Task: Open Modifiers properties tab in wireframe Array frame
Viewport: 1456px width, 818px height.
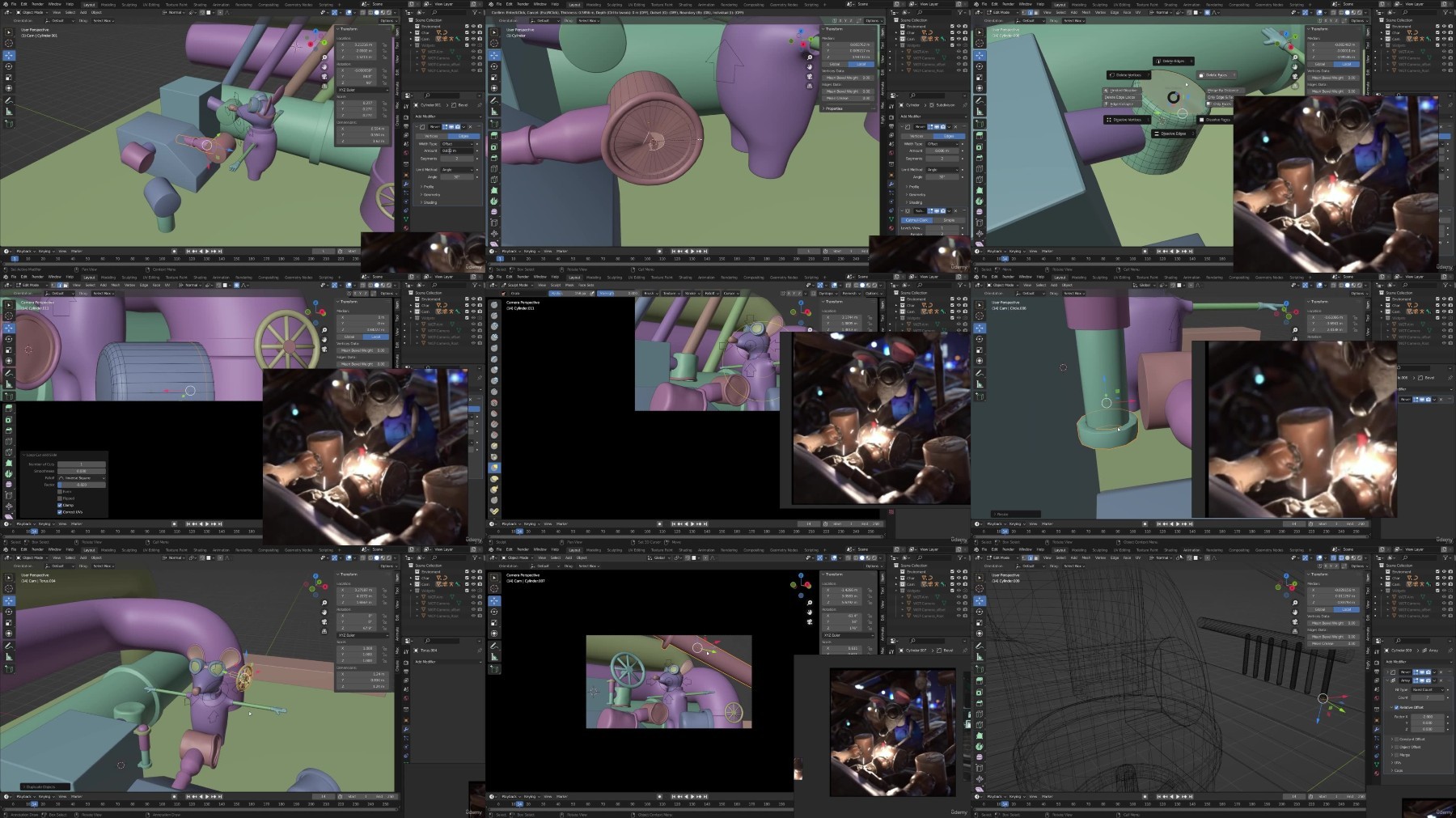Action: pos(1377,729)
